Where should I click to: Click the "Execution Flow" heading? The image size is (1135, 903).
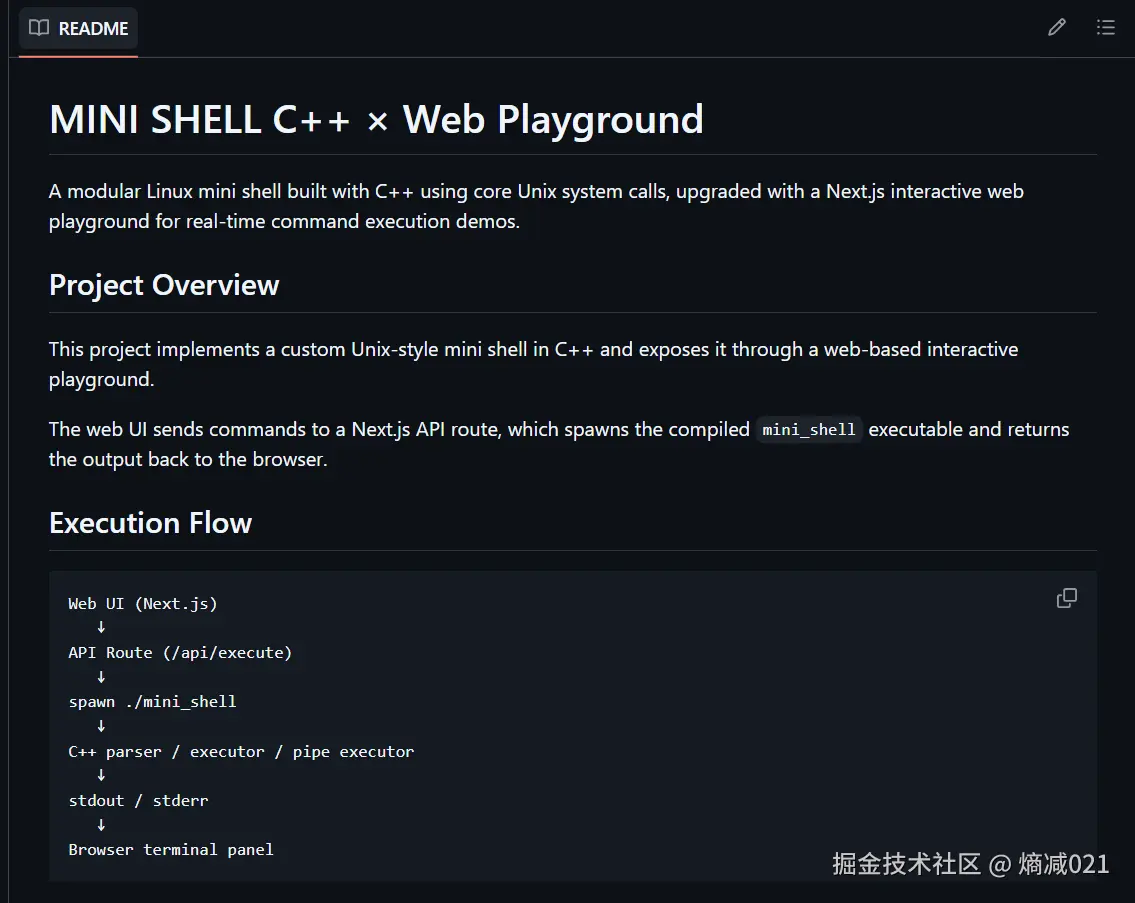[x=150, y=523]
